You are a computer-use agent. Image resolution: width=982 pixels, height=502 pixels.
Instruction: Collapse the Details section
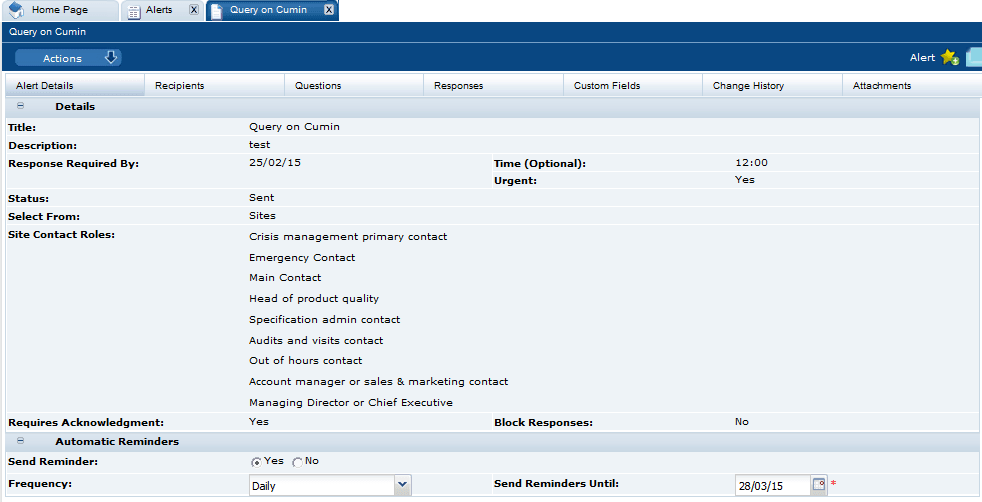click(21, 106)
